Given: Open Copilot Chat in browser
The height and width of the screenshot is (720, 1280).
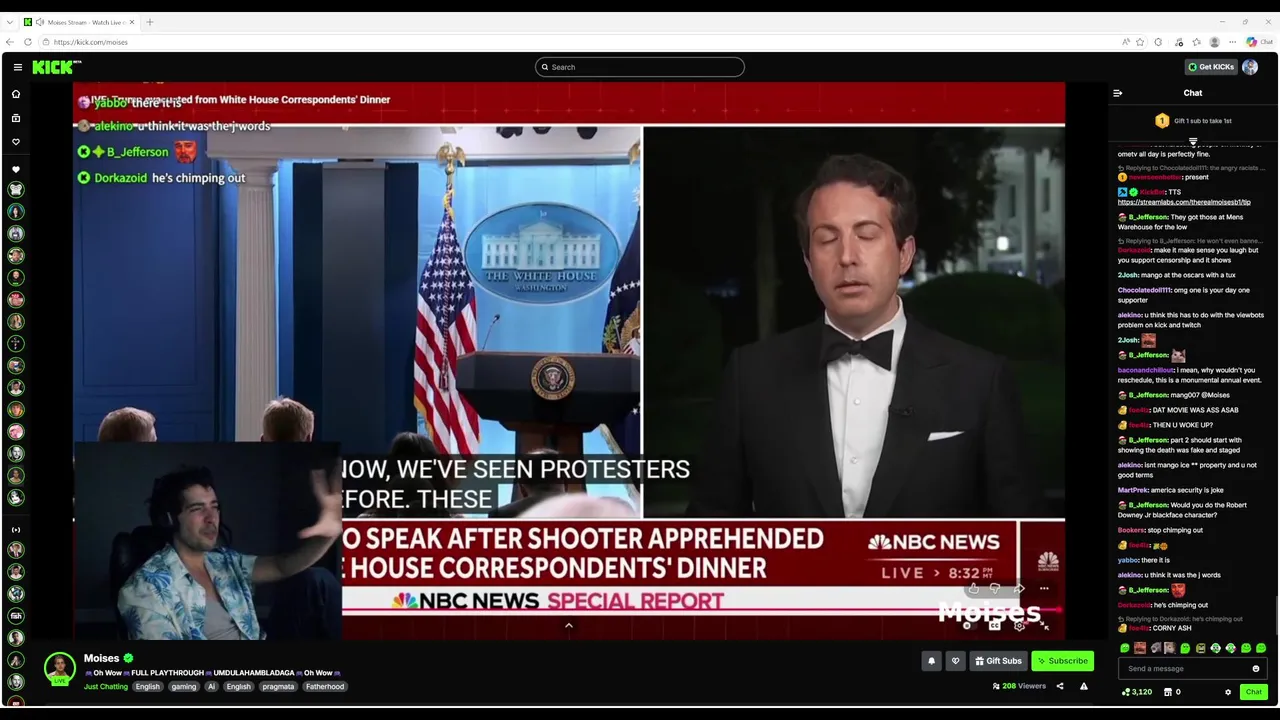Looking at the screenshot, I should (1258, 42).
